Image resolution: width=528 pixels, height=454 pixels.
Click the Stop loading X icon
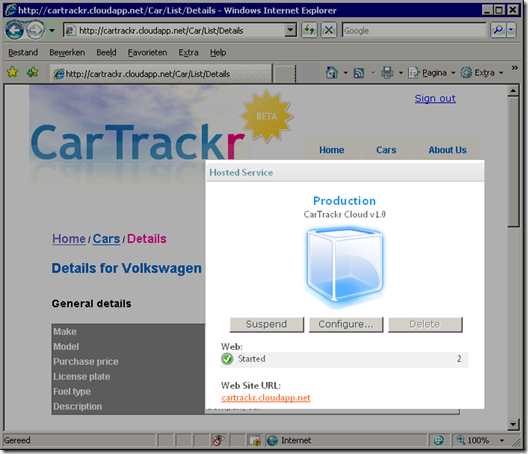click(x=329, y=31)
